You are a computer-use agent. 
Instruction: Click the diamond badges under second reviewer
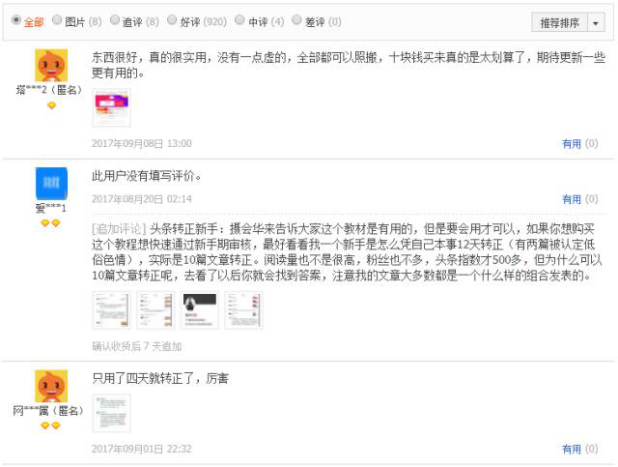50,223
